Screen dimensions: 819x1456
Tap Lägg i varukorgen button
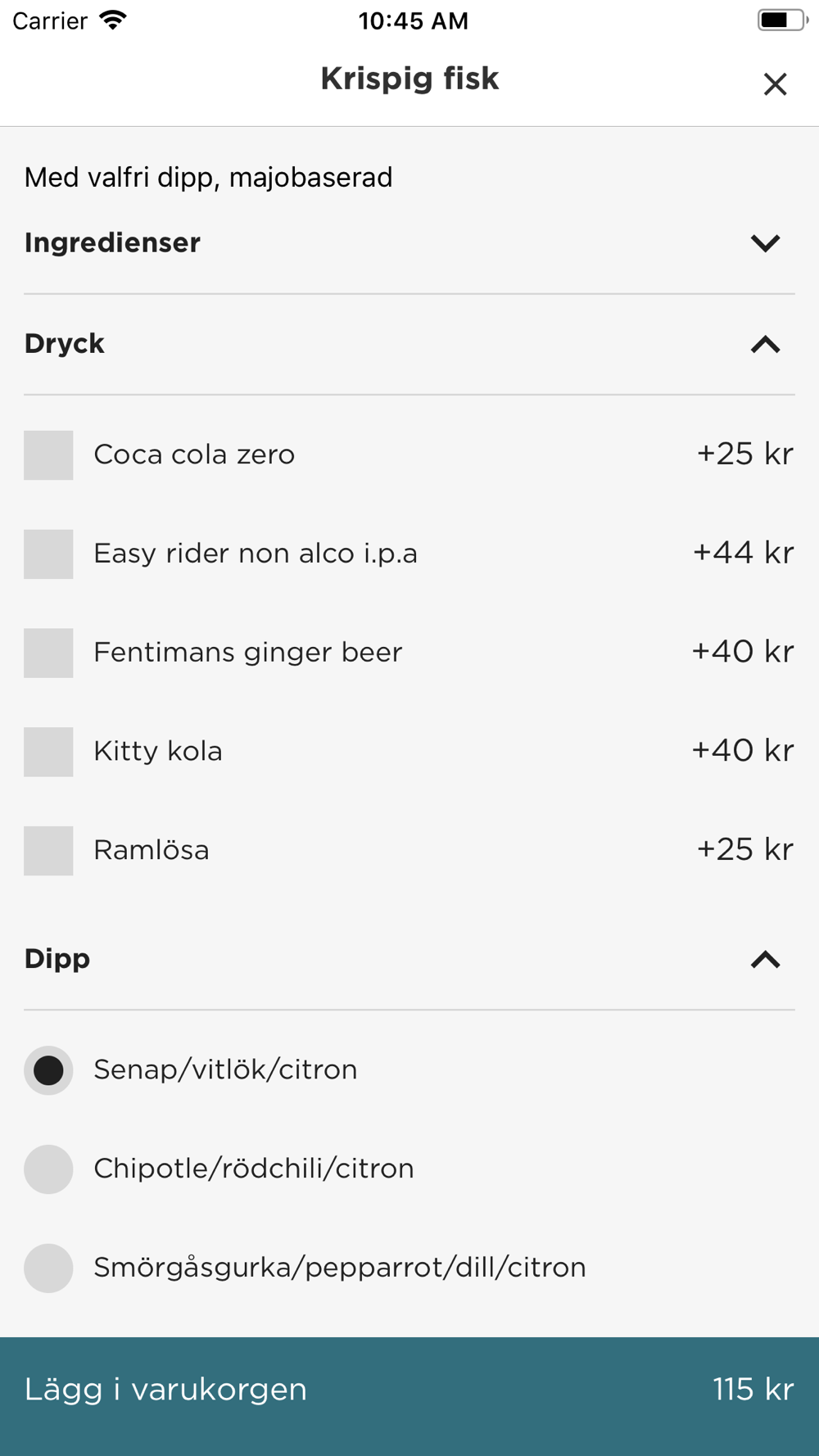tap(165, 1390)
